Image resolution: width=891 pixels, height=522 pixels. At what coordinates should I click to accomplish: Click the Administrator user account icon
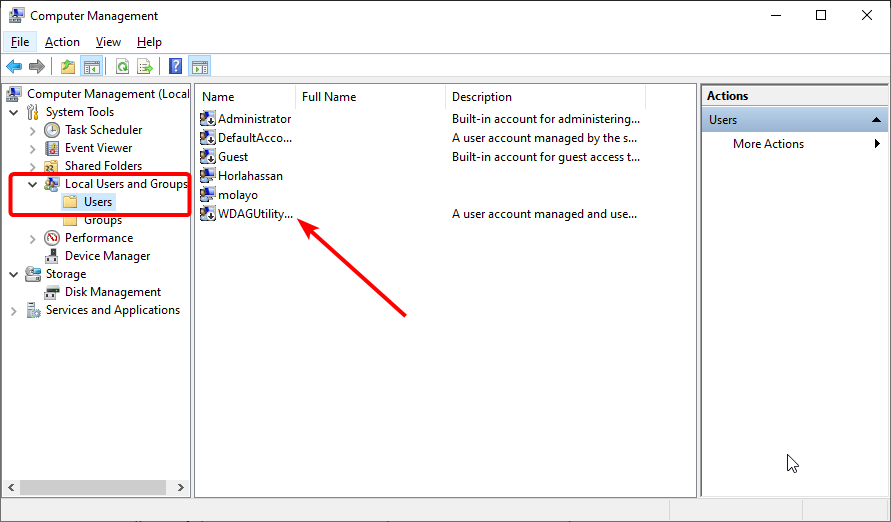click(207, 119)
